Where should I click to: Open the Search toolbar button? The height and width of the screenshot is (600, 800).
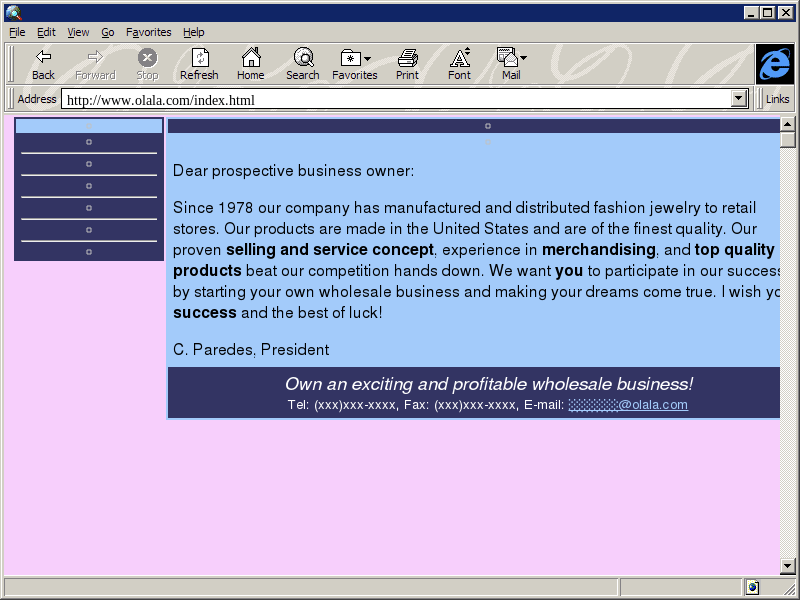302,58
